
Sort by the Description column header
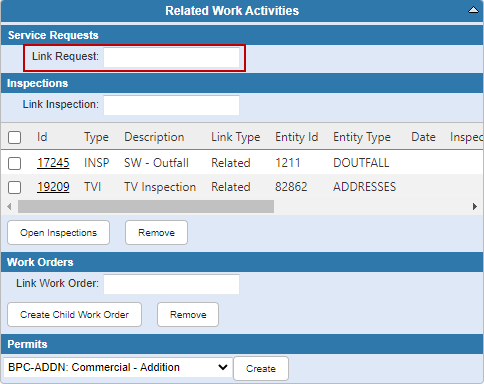pyautogui.click(x=154, y=137)
